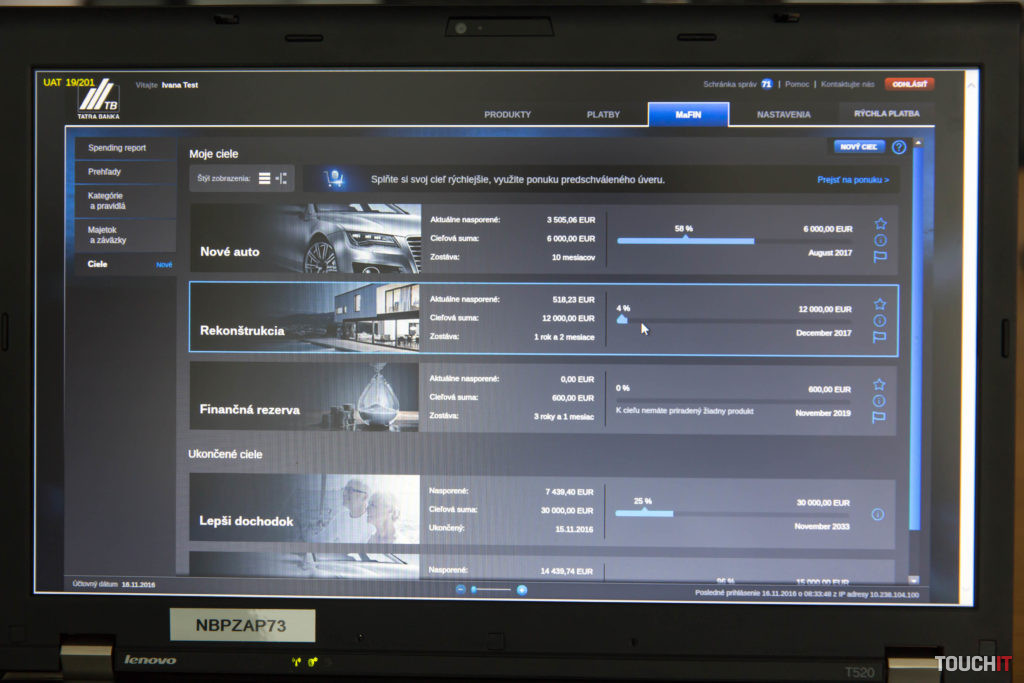Click the Lepší dochodok goal thumbnail
The image size is (1024, 683).
(304, 509)
